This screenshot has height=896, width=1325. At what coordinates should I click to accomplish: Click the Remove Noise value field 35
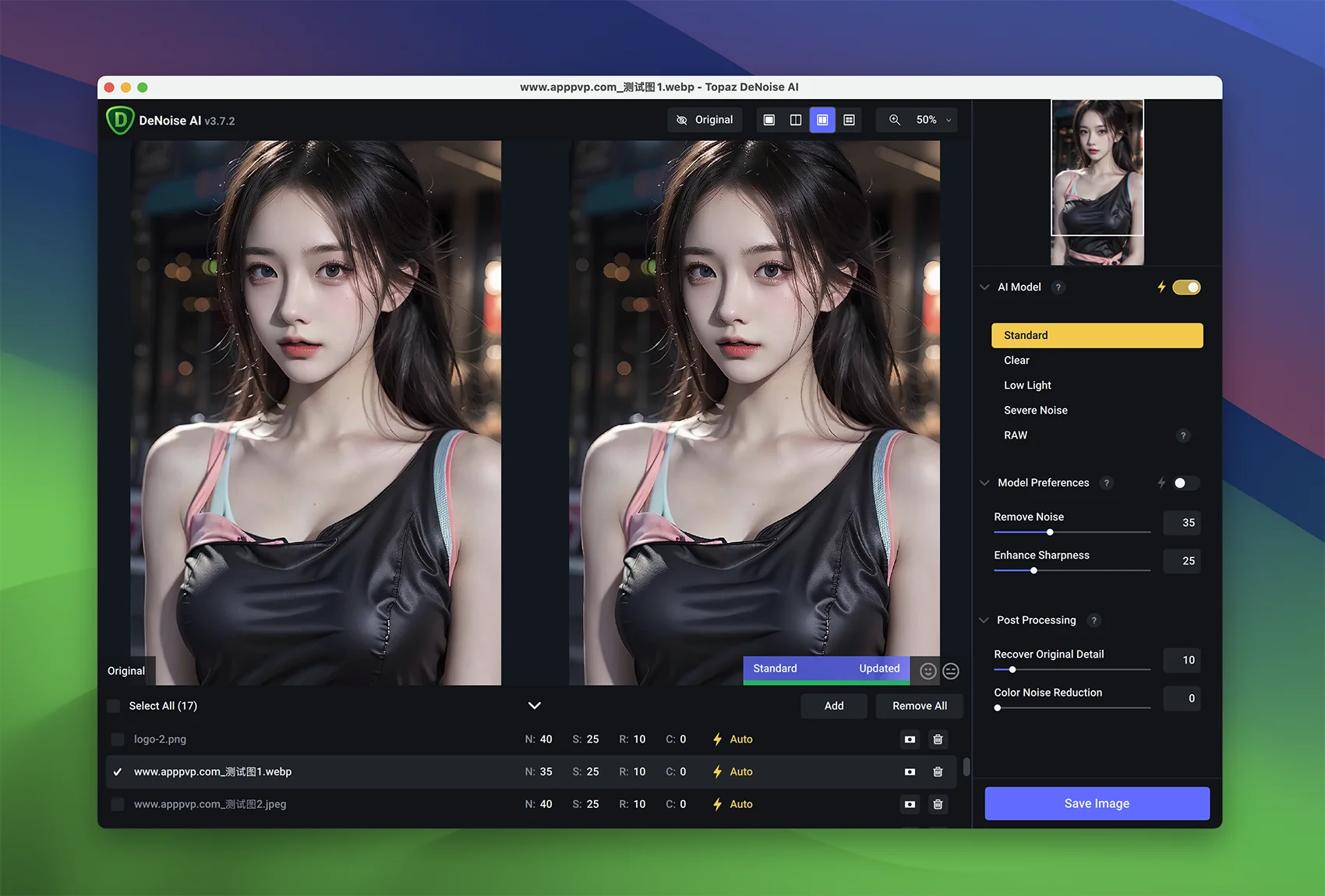click(x=1182, y=523)
